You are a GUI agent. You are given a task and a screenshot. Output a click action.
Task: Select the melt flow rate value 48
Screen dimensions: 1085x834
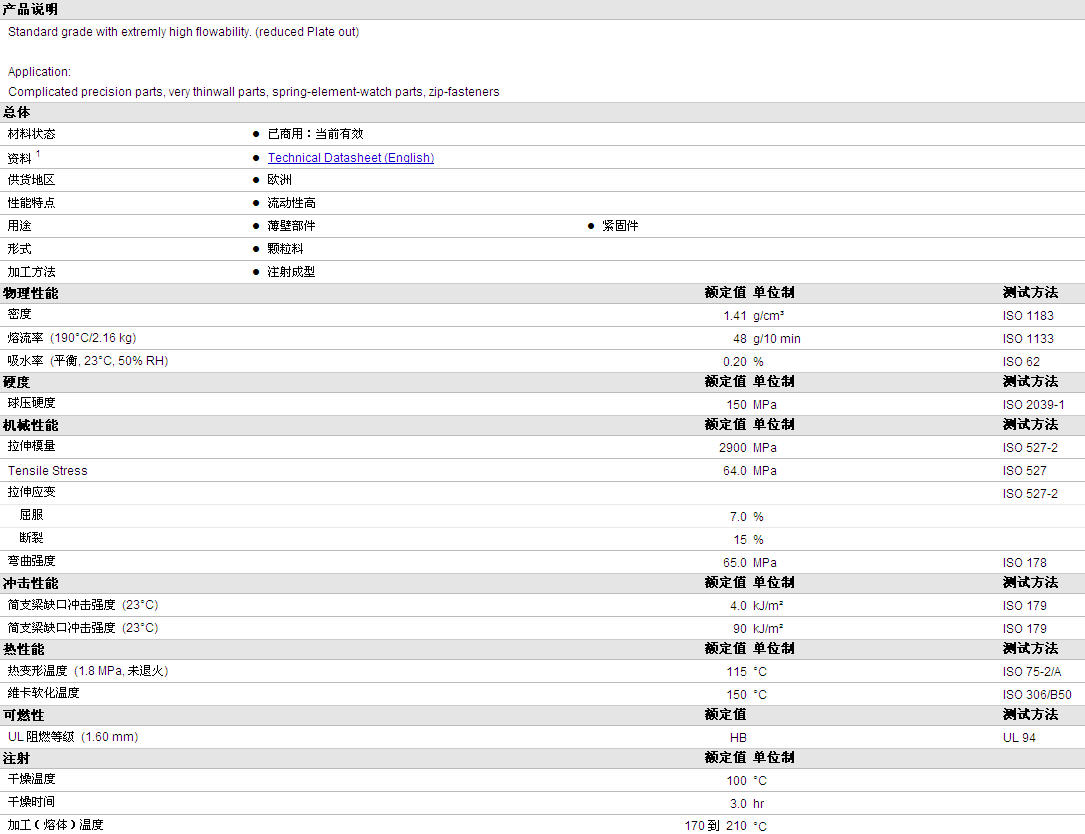[740, 338]
